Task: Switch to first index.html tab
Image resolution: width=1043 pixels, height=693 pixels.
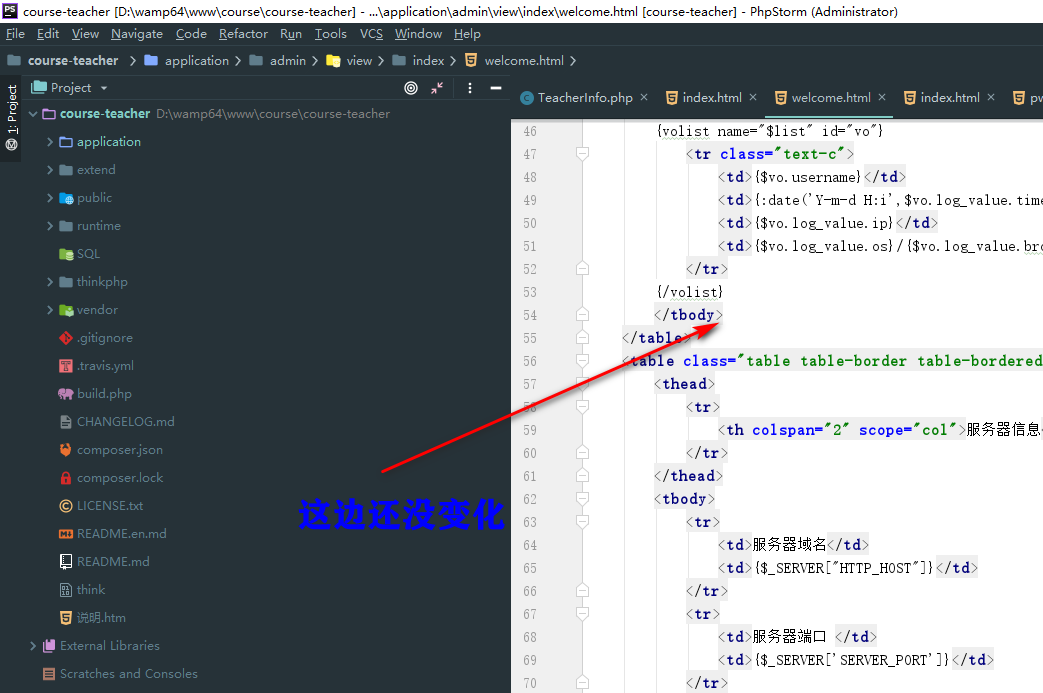Action: point(712,98)
